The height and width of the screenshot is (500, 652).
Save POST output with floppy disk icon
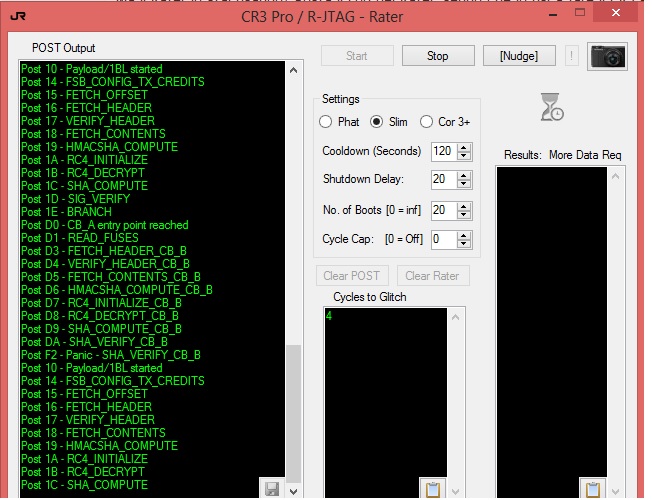[x=272, y=489]
